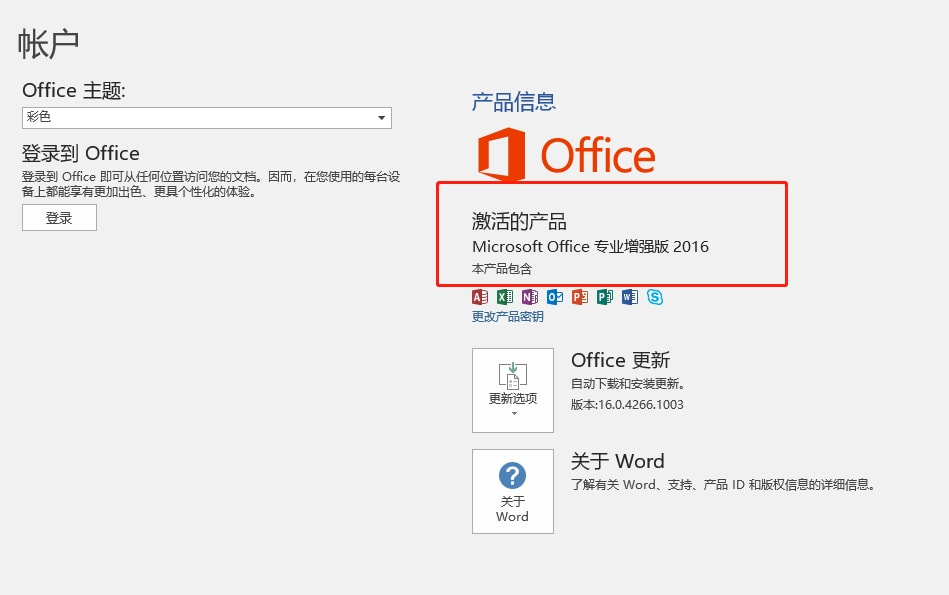Screen dimensions: 949x595
Task: Click the 产品信息 heading
Action: (514, 102)
